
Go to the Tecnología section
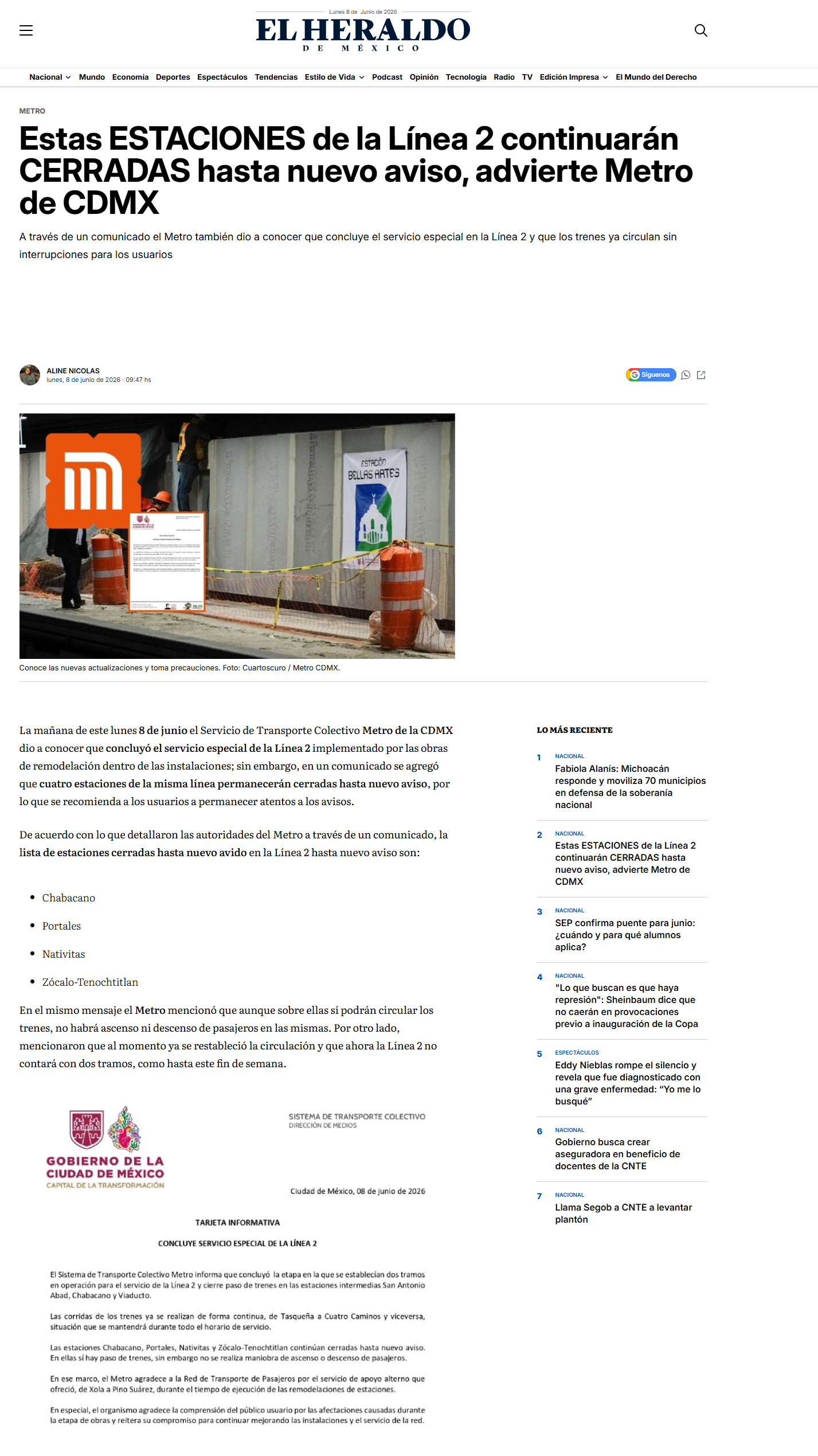(x=466, y=77)
